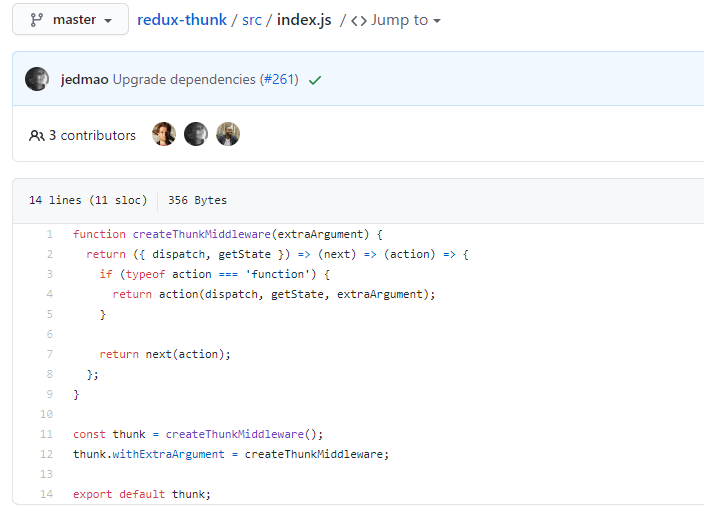This screenshot has height=517, width=704.
Task: Open jedmao's avatar in the commit bar
Action: click(x=37, y=79)
